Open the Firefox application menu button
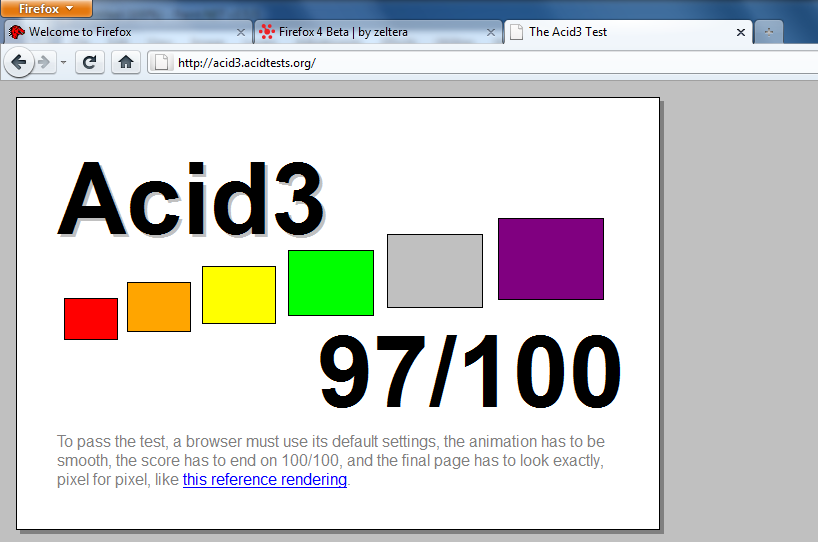 click(46, 8)
